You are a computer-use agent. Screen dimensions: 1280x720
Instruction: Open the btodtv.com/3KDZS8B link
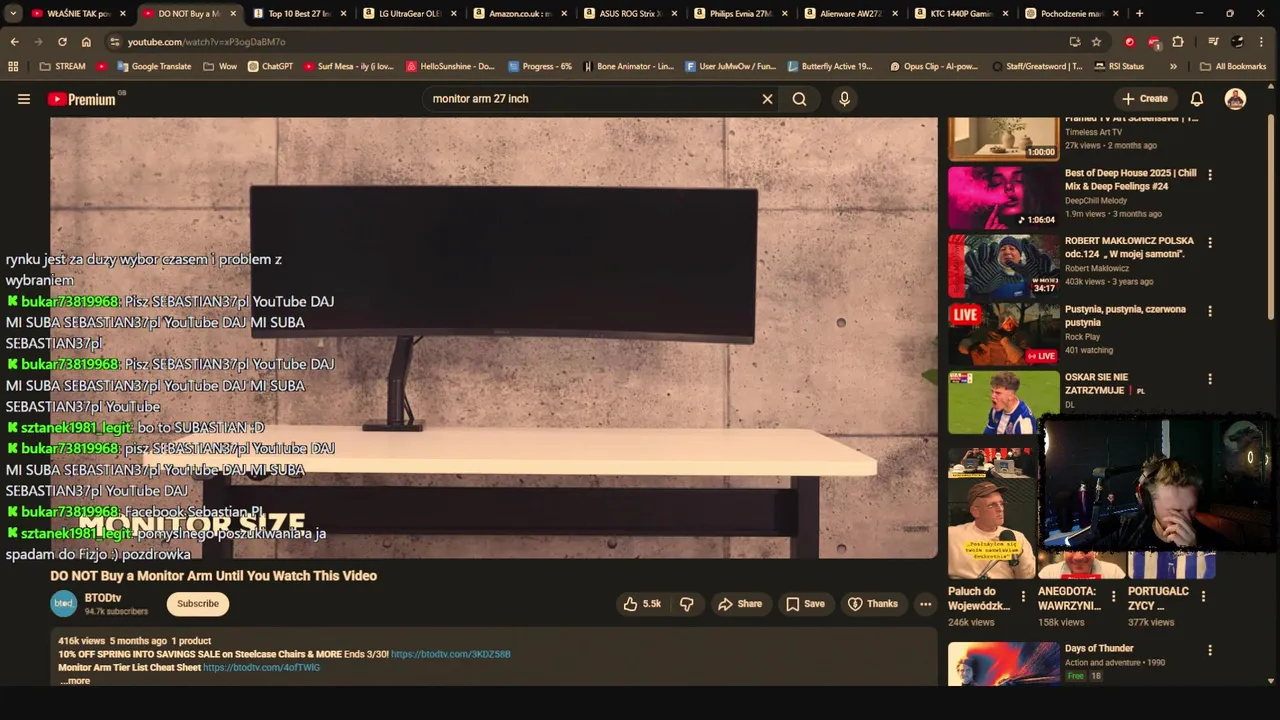(451, 654)
